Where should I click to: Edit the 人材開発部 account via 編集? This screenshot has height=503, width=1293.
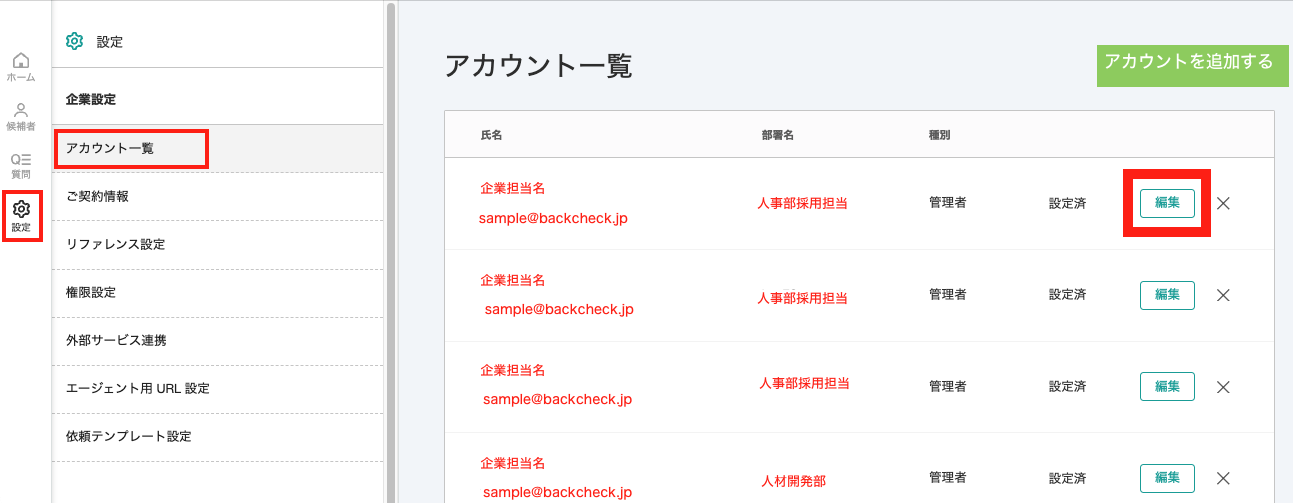[x=1167, y=478]
